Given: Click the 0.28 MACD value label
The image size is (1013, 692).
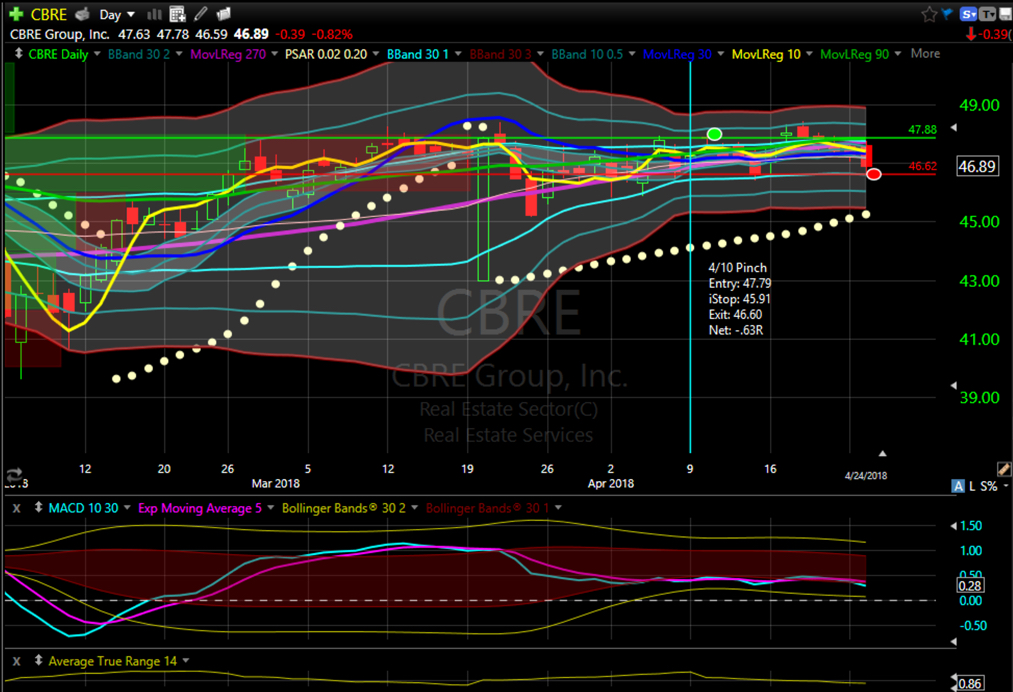Looking at the screenshot, I should [x=970, y=585].
